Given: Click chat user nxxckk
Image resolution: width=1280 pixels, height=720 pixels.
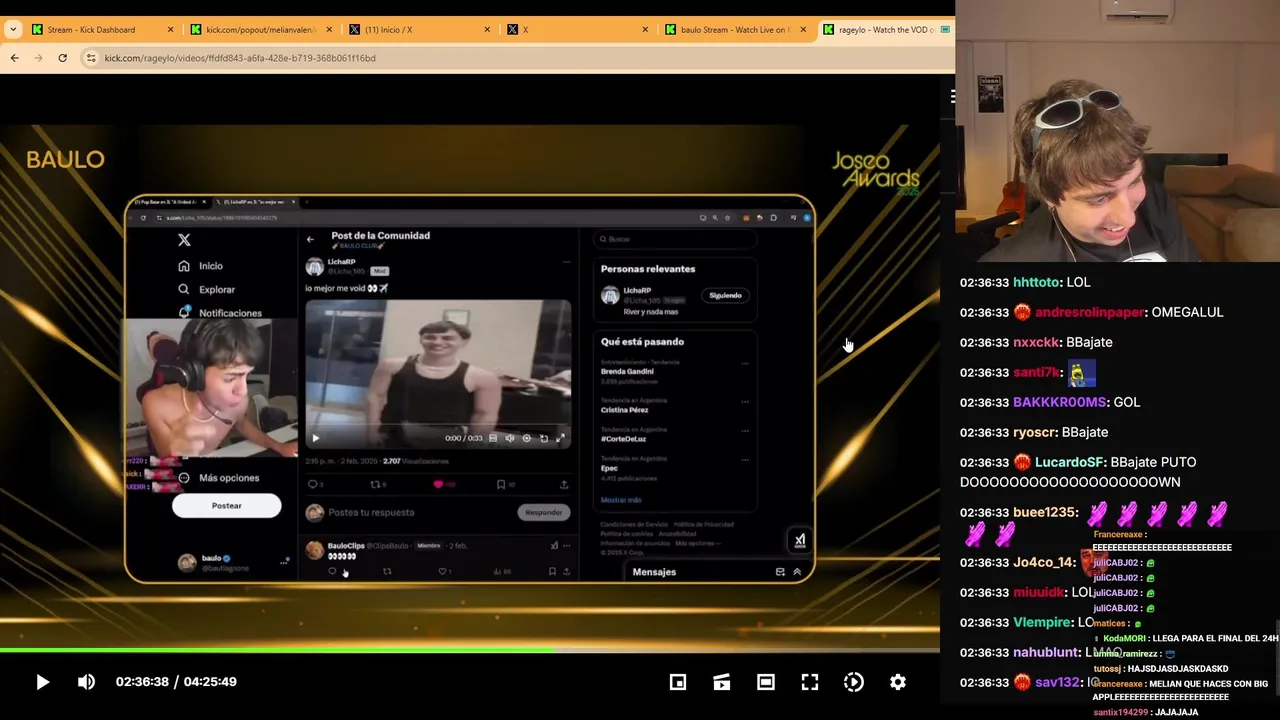Looking at the screenshot, I should point(1037,342).
